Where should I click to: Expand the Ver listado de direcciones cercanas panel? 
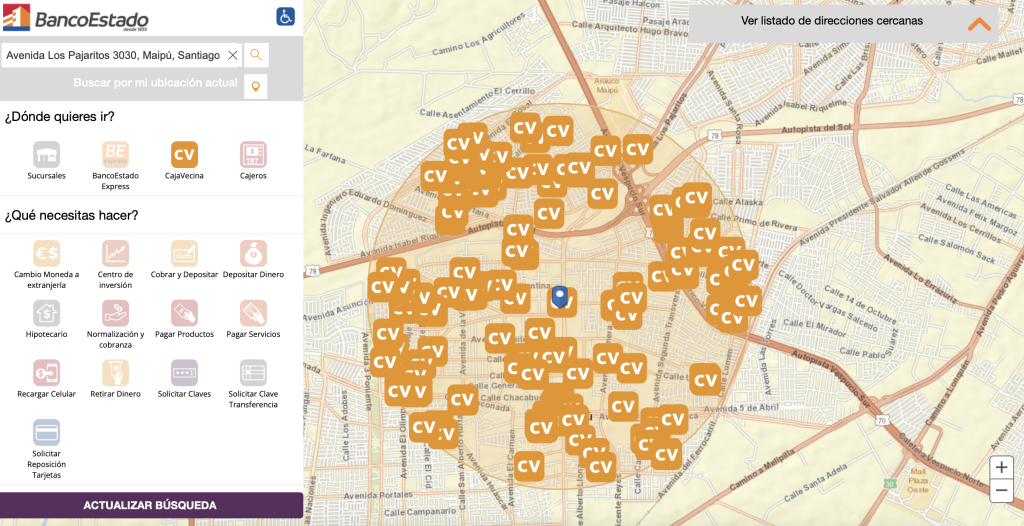[x=844, y=24]
